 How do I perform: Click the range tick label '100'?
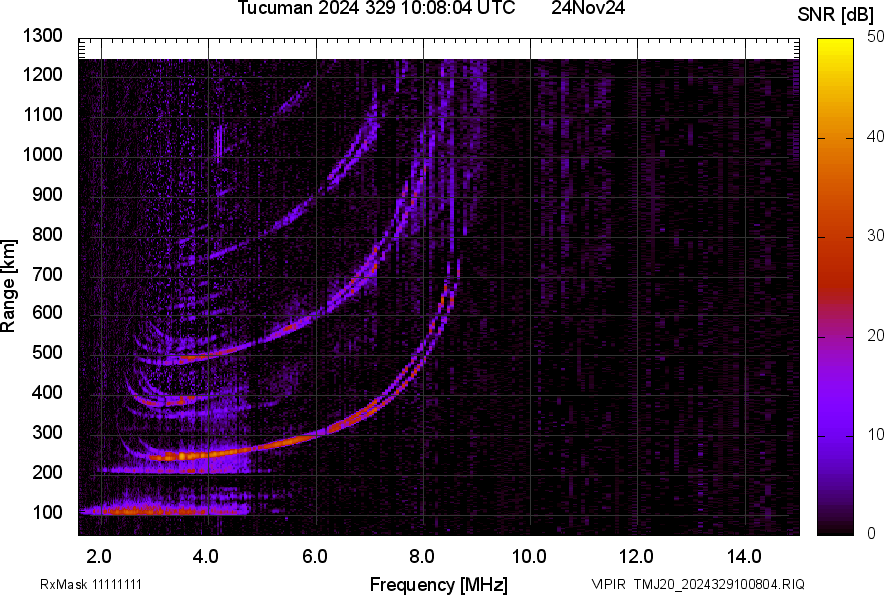pyautogui.click(x=47, y=512)
